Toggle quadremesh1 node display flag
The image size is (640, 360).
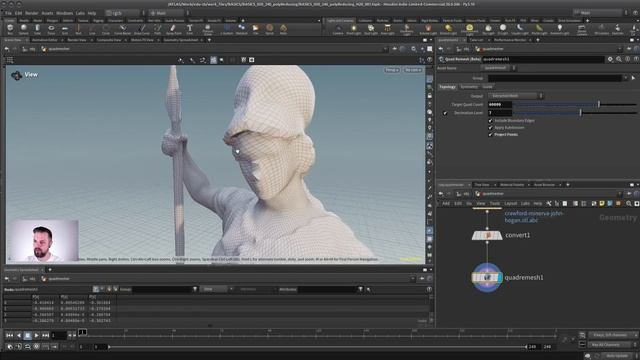pyautogui.click(x=499, y=278)
